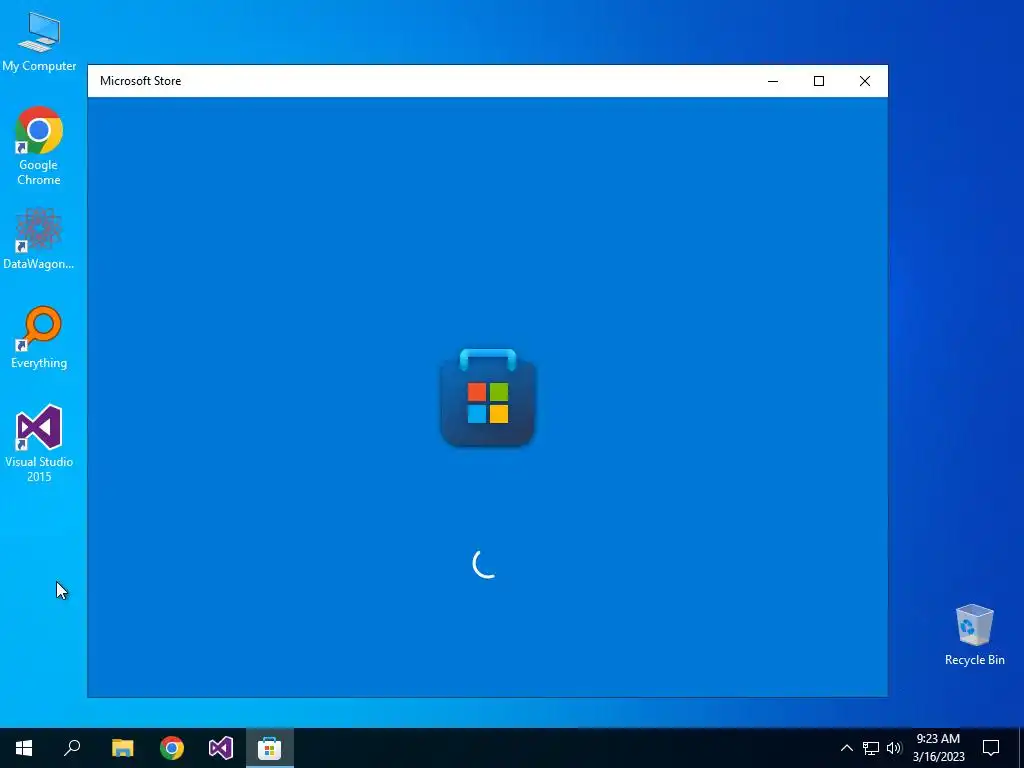Image resolution: width=1024 pixels, height=768 pixels.
Task: Click the Show desktop strip
Action: (x=1021, y=748)
